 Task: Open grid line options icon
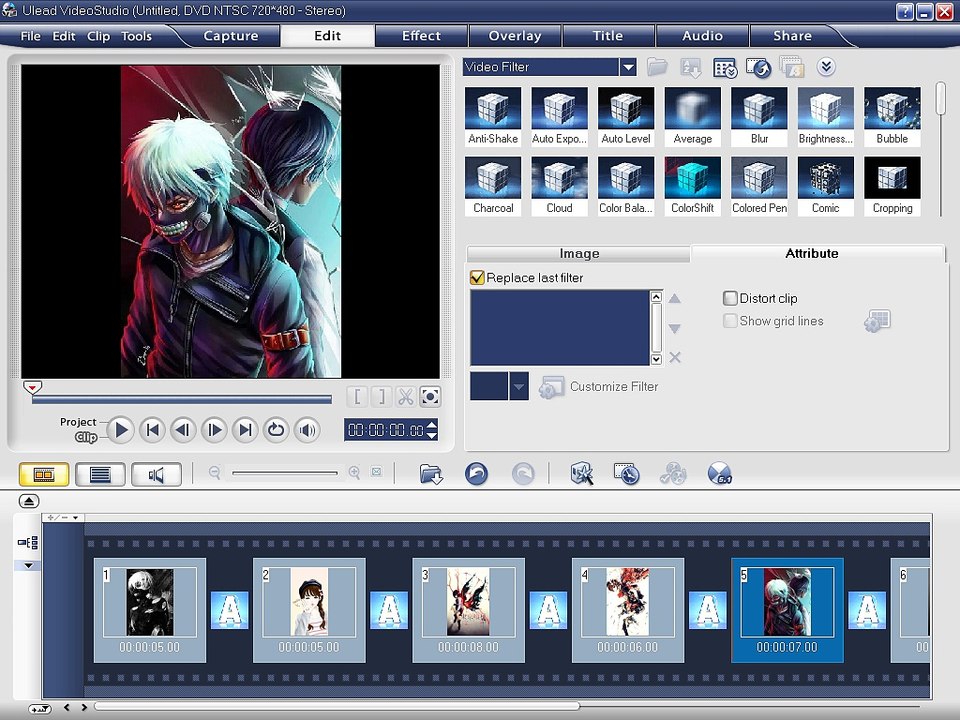[877, 321]
